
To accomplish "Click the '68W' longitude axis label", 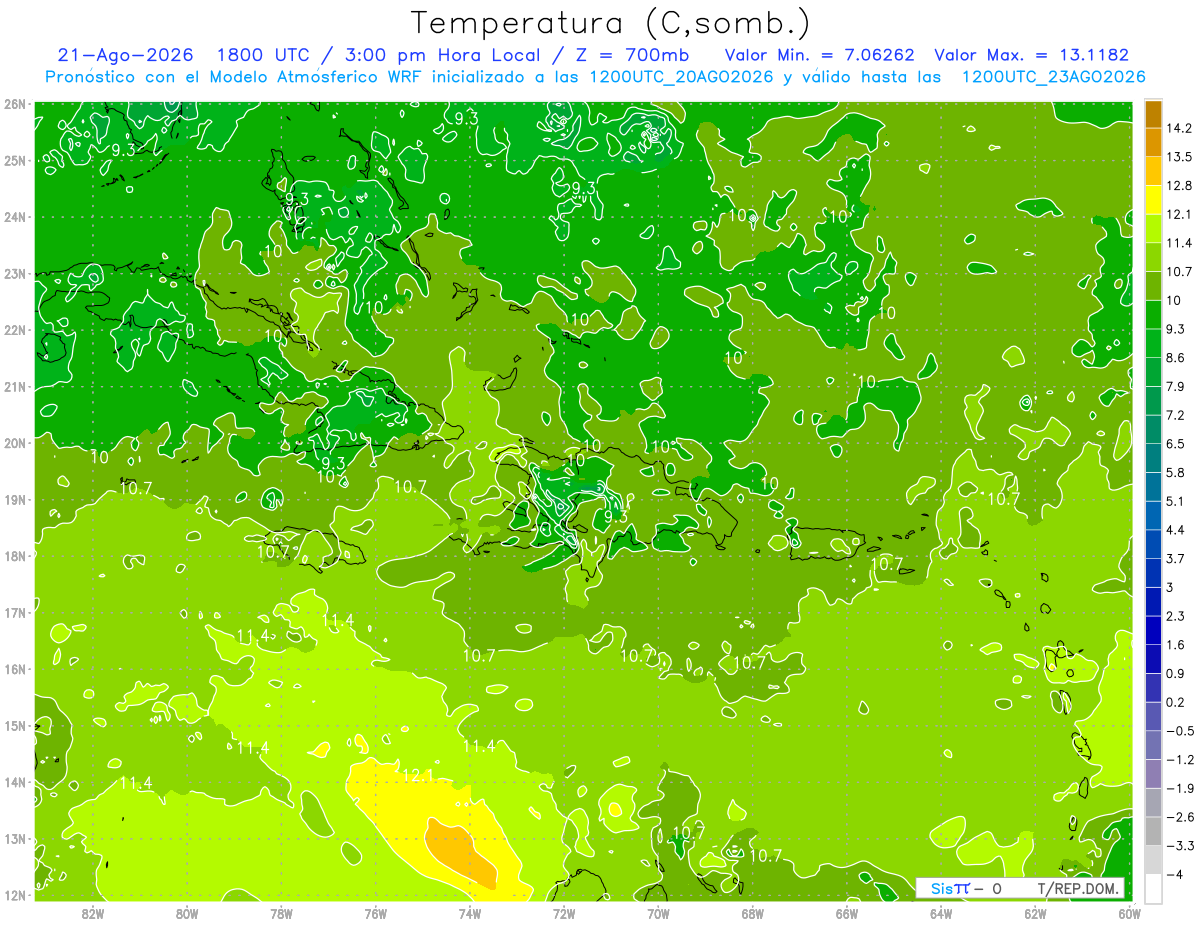I will tap(753, 913).
